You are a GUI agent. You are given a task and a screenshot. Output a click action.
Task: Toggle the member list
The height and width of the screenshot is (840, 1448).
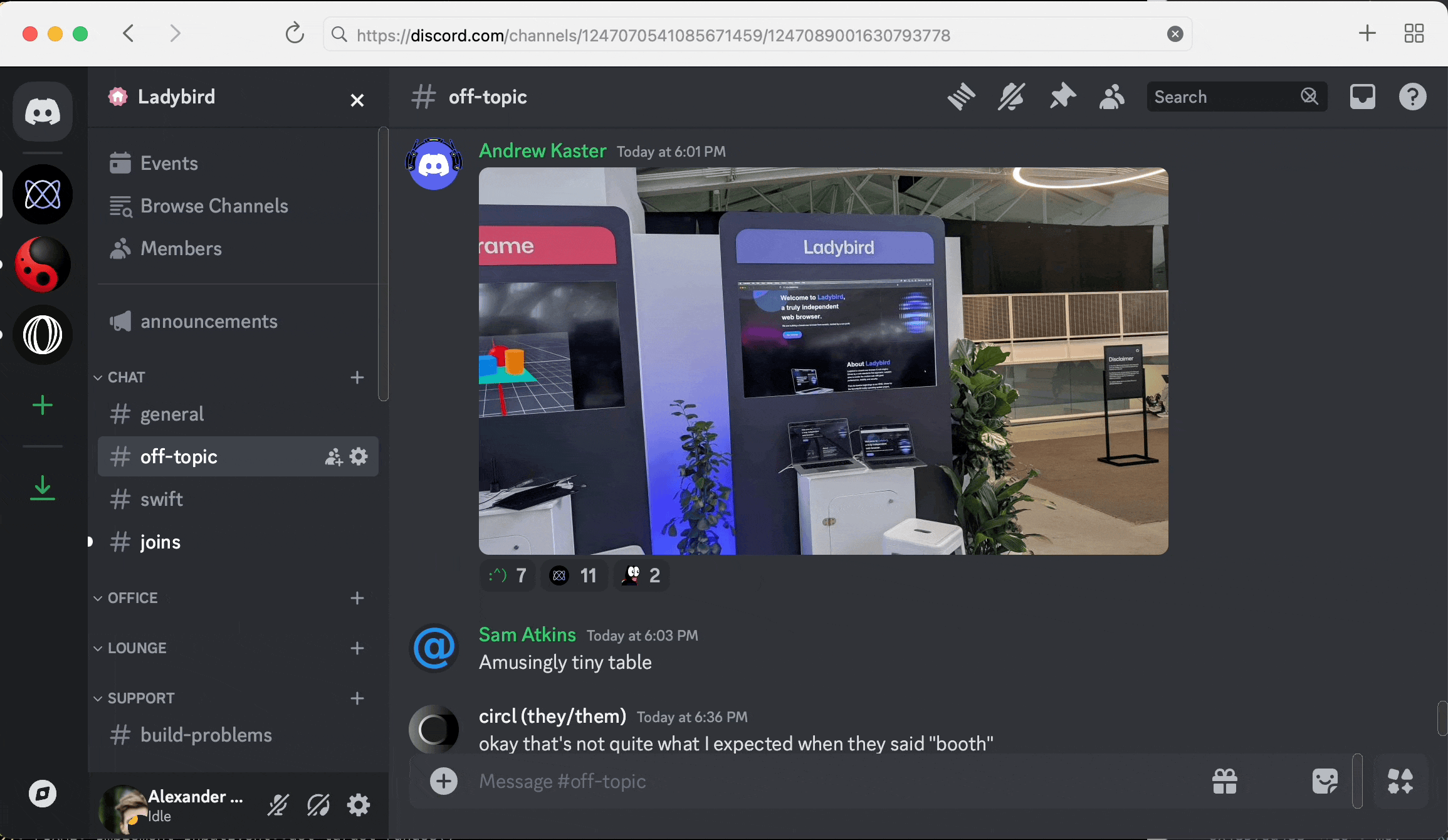coord(1111,97)
